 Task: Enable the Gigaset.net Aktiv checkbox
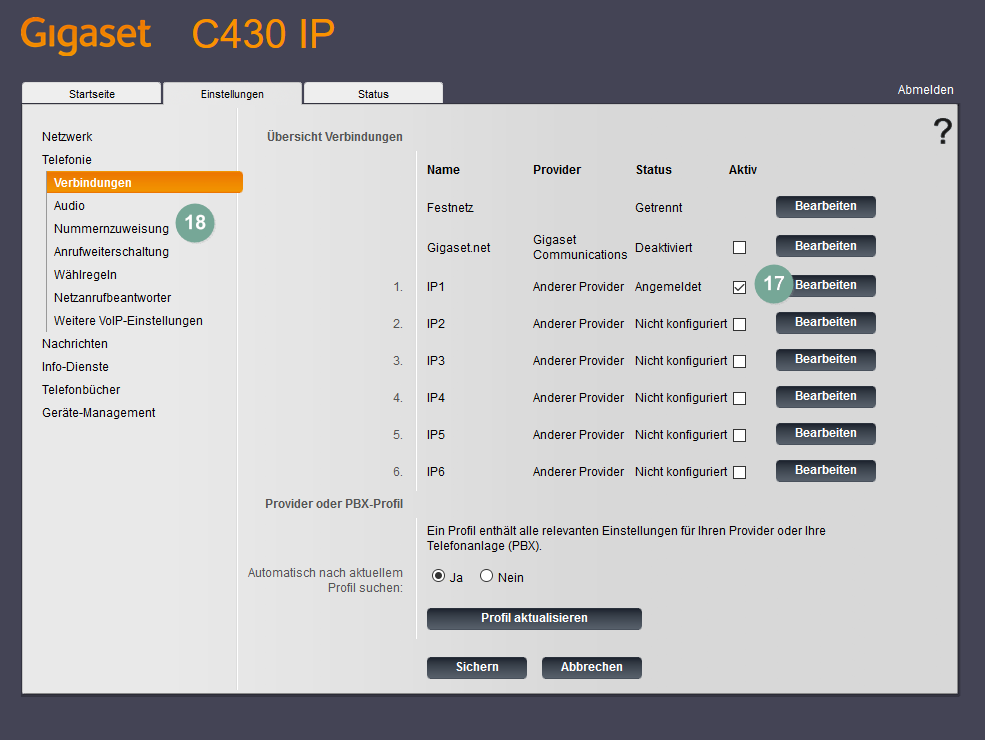739,248
